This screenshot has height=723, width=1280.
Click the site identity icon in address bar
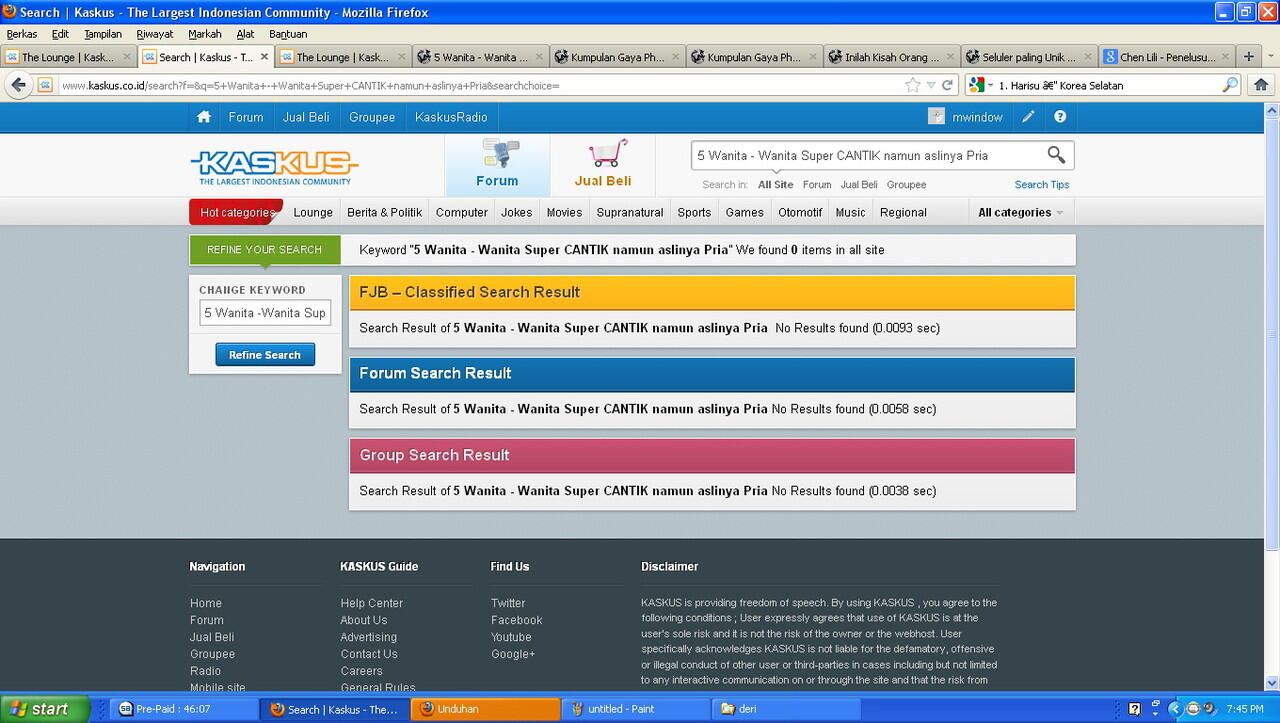tap(45, 85)
